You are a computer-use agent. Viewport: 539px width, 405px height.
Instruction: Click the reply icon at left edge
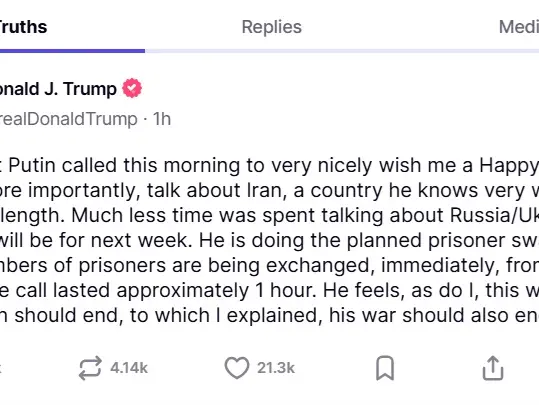(1, 368)
